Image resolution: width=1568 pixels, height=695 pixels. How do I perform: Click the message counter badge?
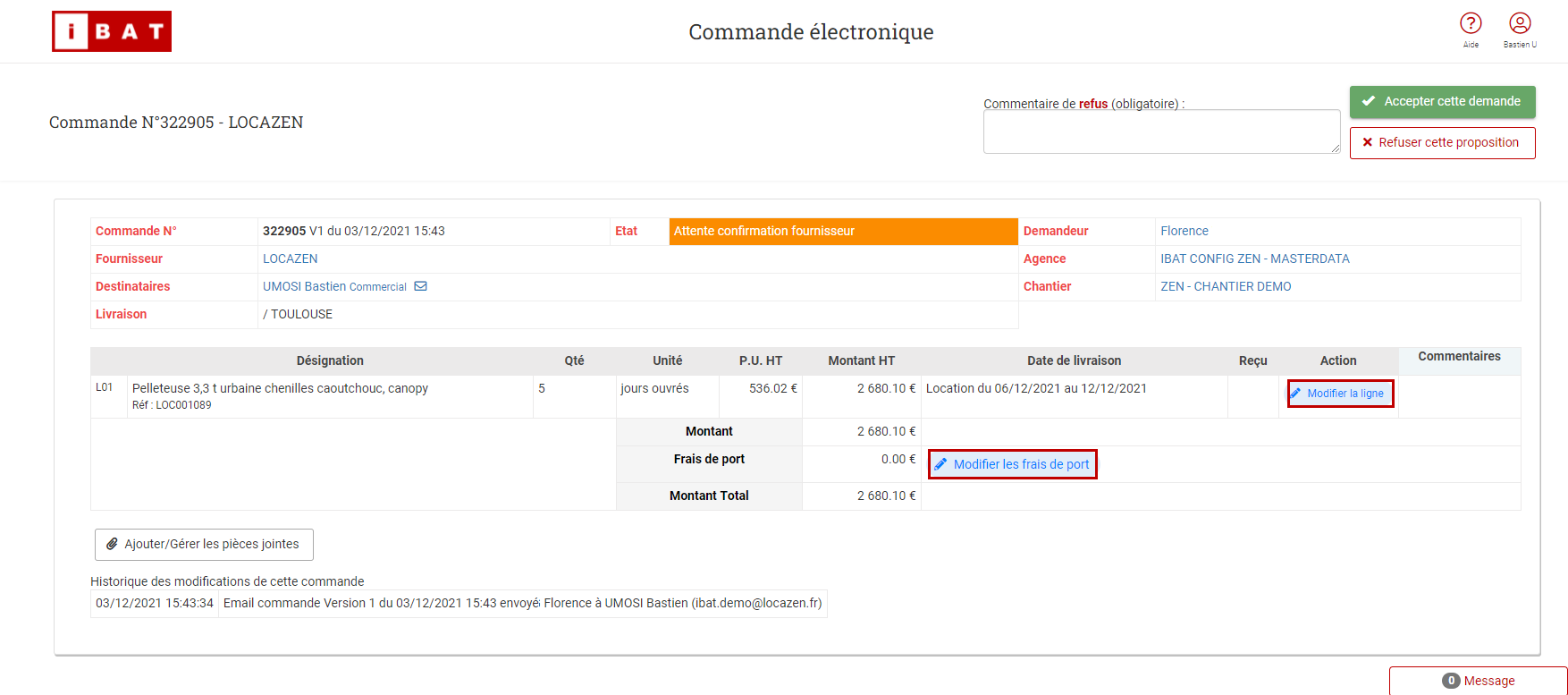pyautogui.click(x=1451, y=681)
